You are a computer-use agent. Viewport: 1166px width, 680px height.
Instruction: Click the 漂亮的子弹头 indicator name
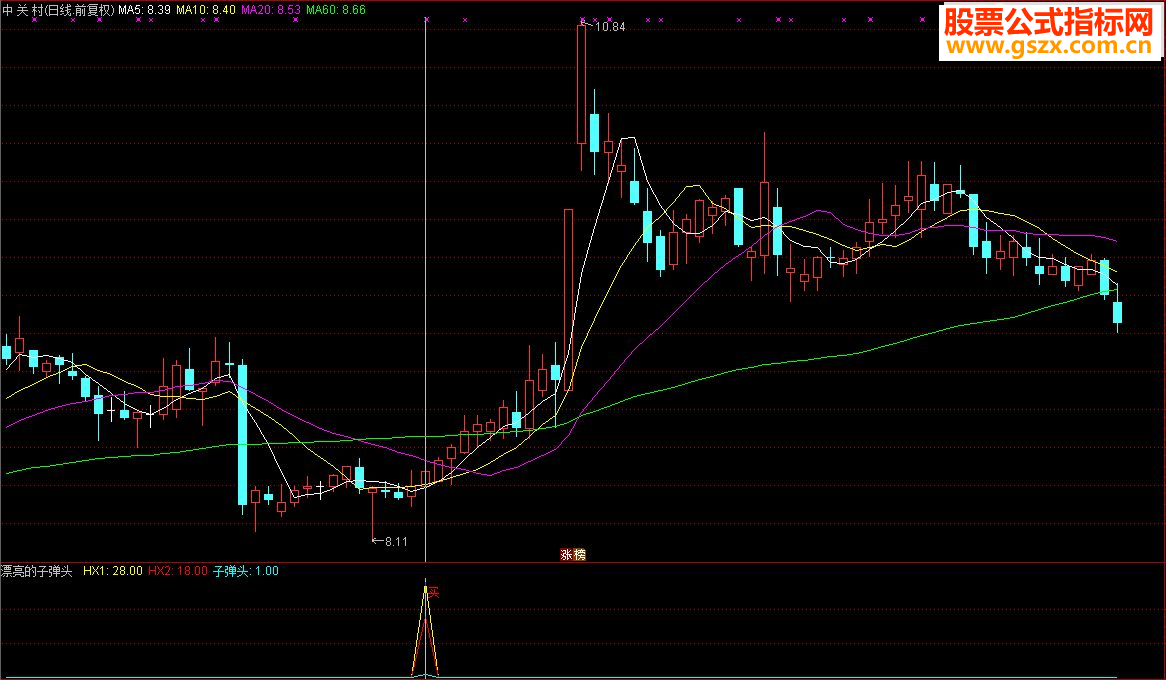tap(36, 571)
